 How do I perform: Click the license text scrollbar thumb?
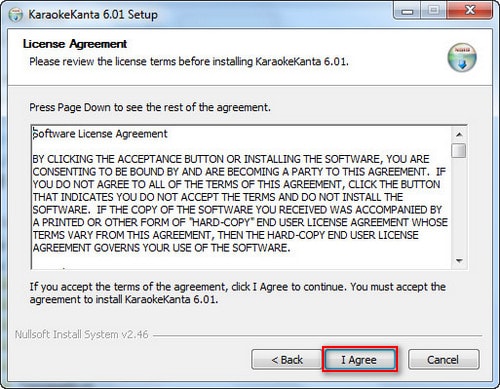[459, 150]
